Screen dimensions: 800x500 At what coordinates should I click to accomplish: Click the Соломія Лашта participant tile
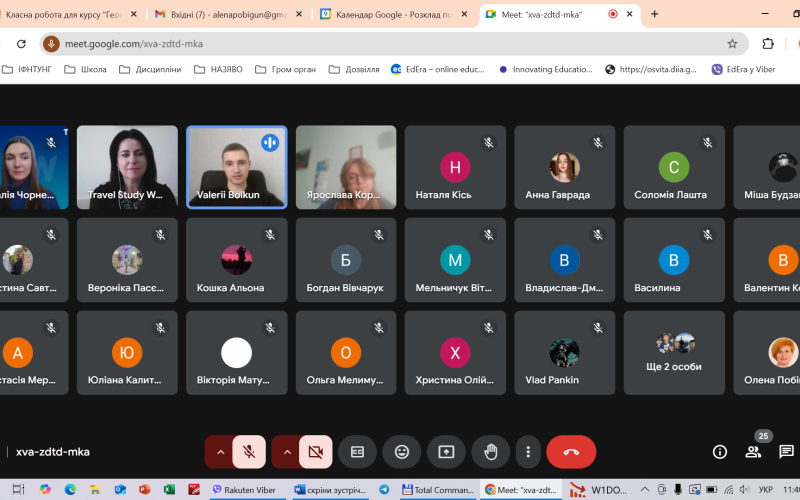click(674, 167)
